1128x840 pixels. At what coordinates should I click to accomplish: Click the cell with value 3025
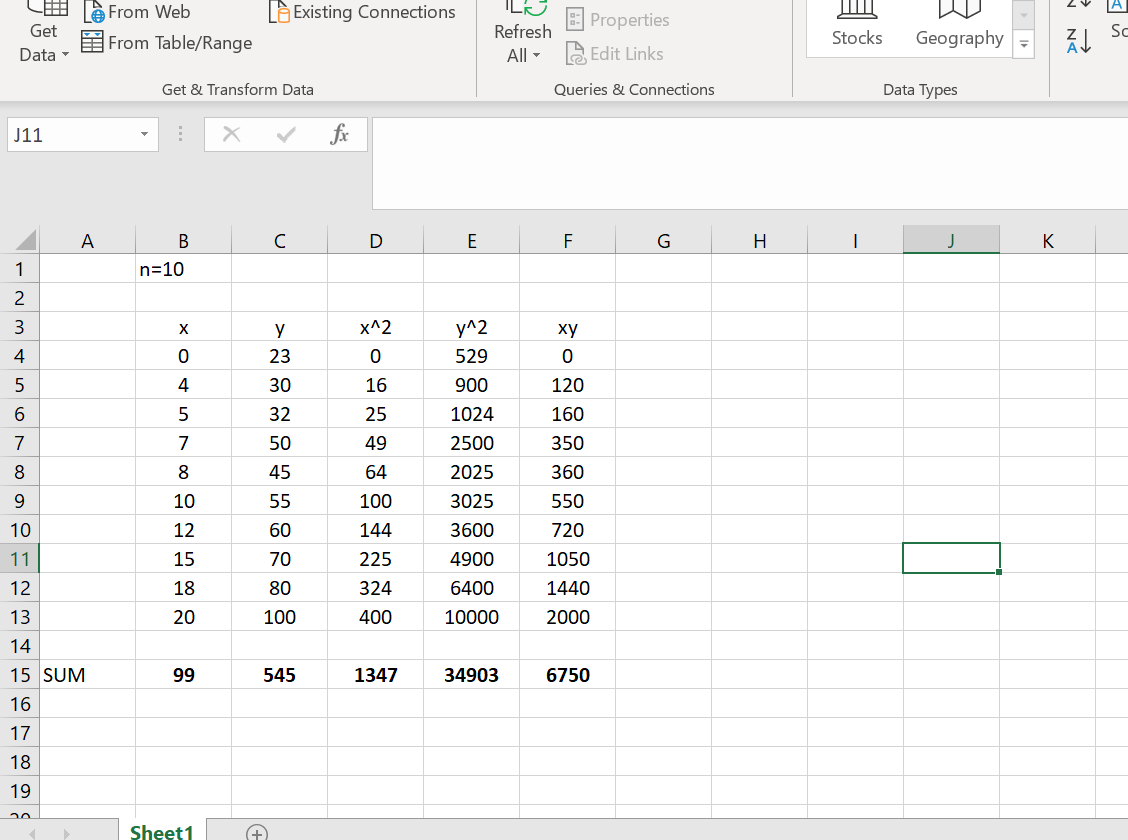[471, 501]
